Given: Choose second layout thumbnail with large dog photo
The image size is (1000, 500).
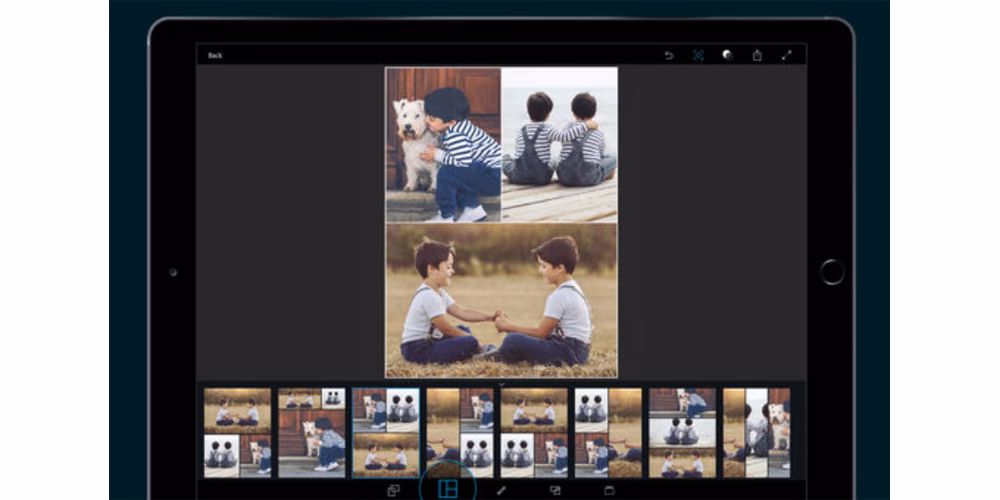Looking at the screenshot, I should (312, 433).
